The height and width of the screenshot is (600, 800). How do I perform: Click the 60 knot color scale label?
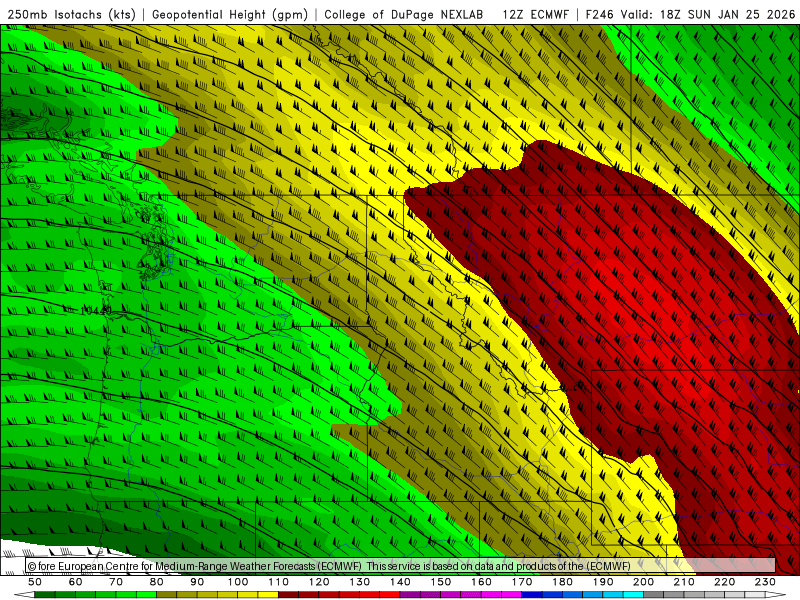pos(76,582)
